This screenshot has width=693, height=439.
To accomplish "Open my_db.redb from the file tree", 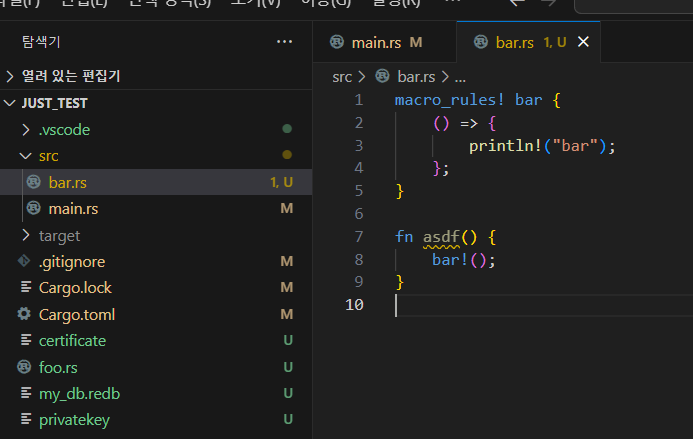I will (x=78, y=393).
